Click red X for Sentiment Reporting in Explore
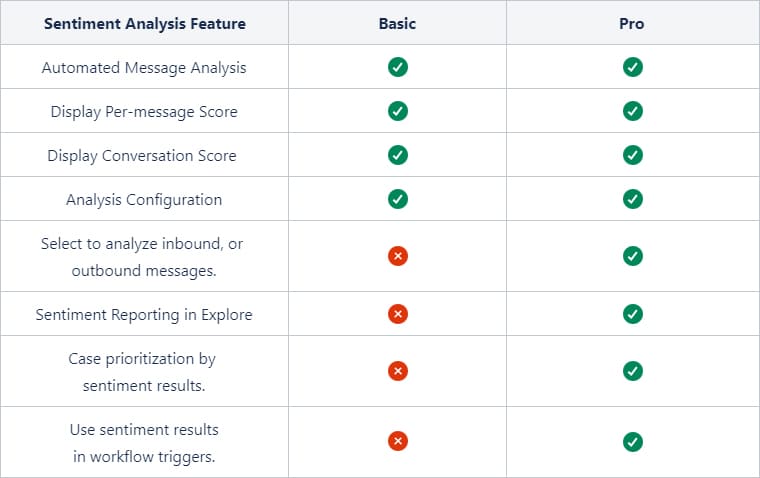Screen dimensions: 760x478 point(397,314)
